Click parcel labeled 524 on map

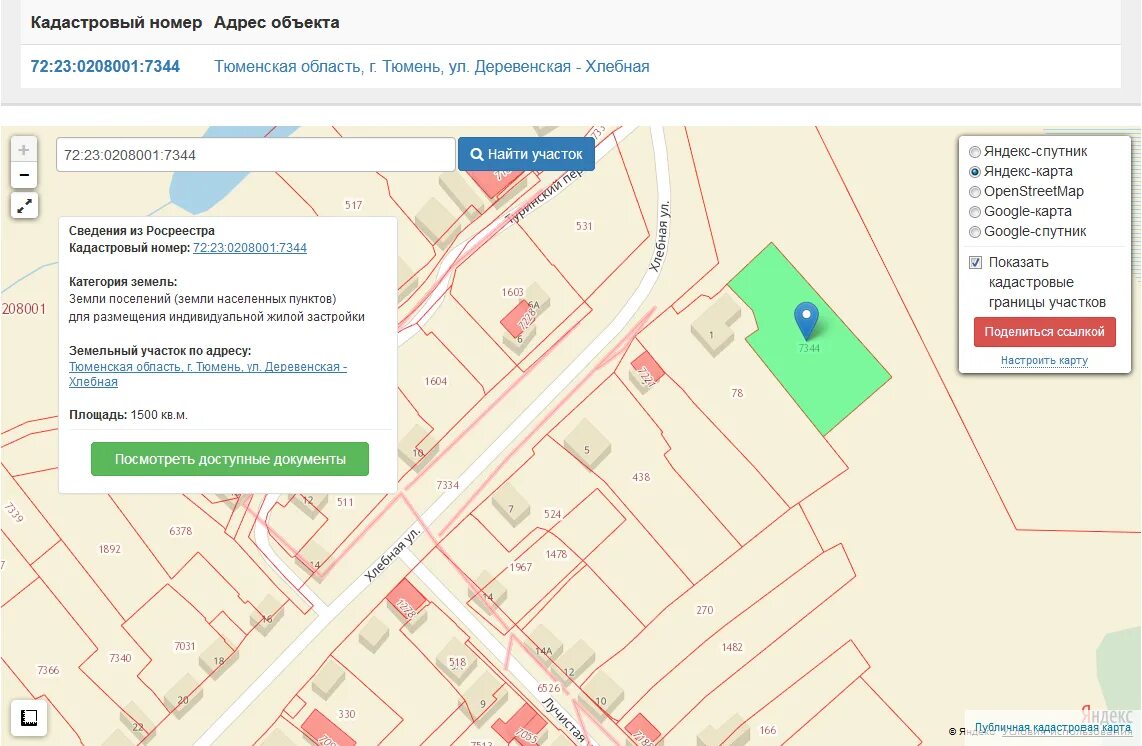tap(552, 514)
